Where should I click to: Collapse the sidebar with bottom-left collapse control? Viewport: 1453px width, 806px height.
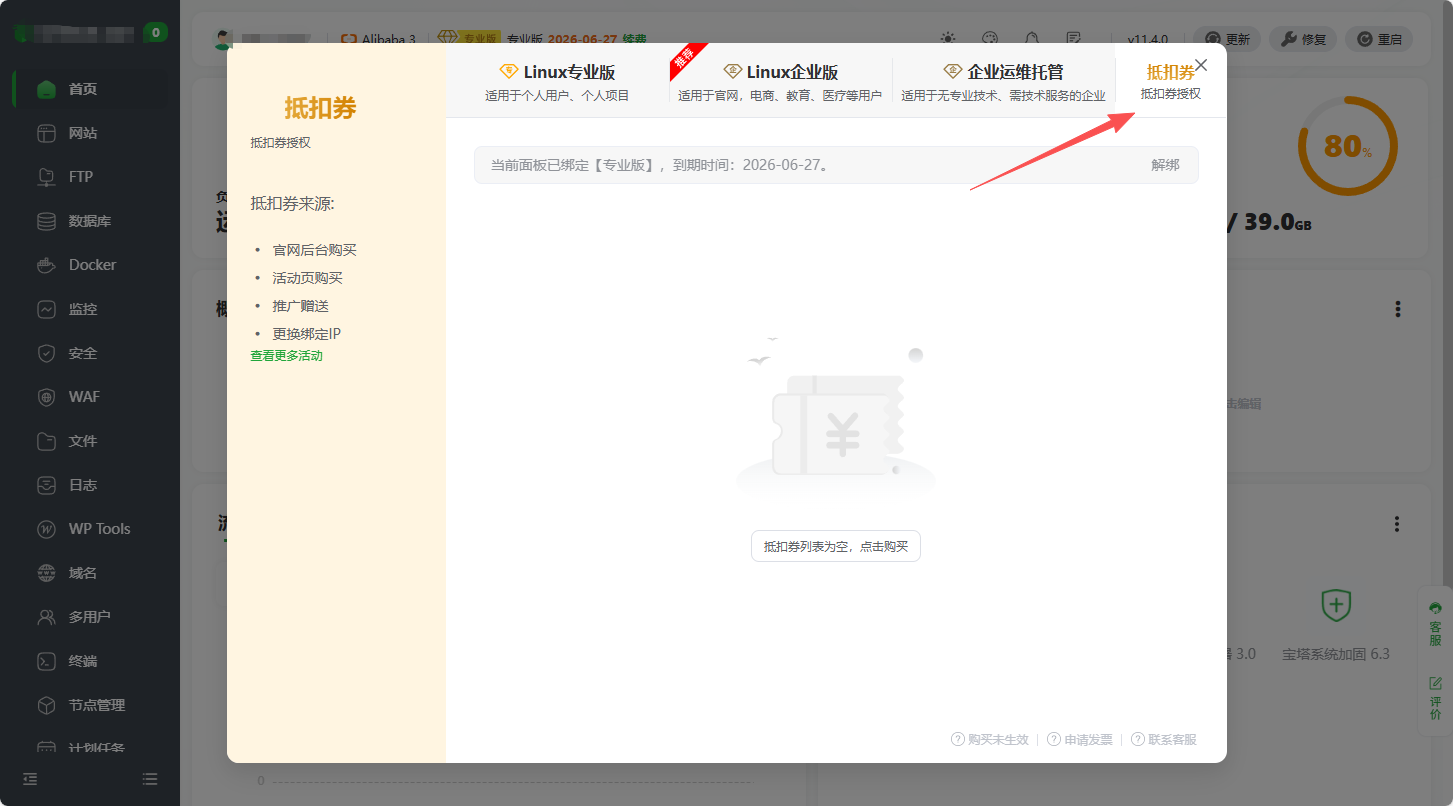(x=30, y=779)
